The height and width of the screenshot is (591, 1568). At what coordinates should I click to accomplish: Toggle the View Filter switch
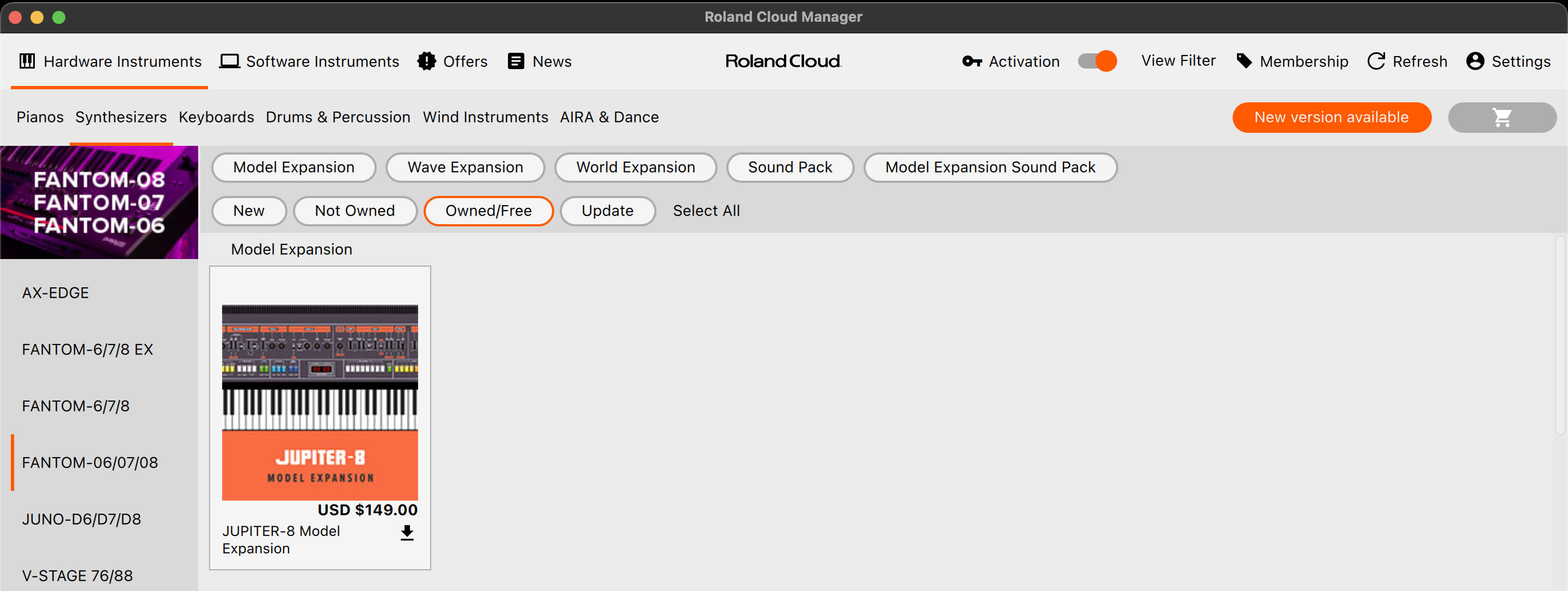coord(1098,61)
